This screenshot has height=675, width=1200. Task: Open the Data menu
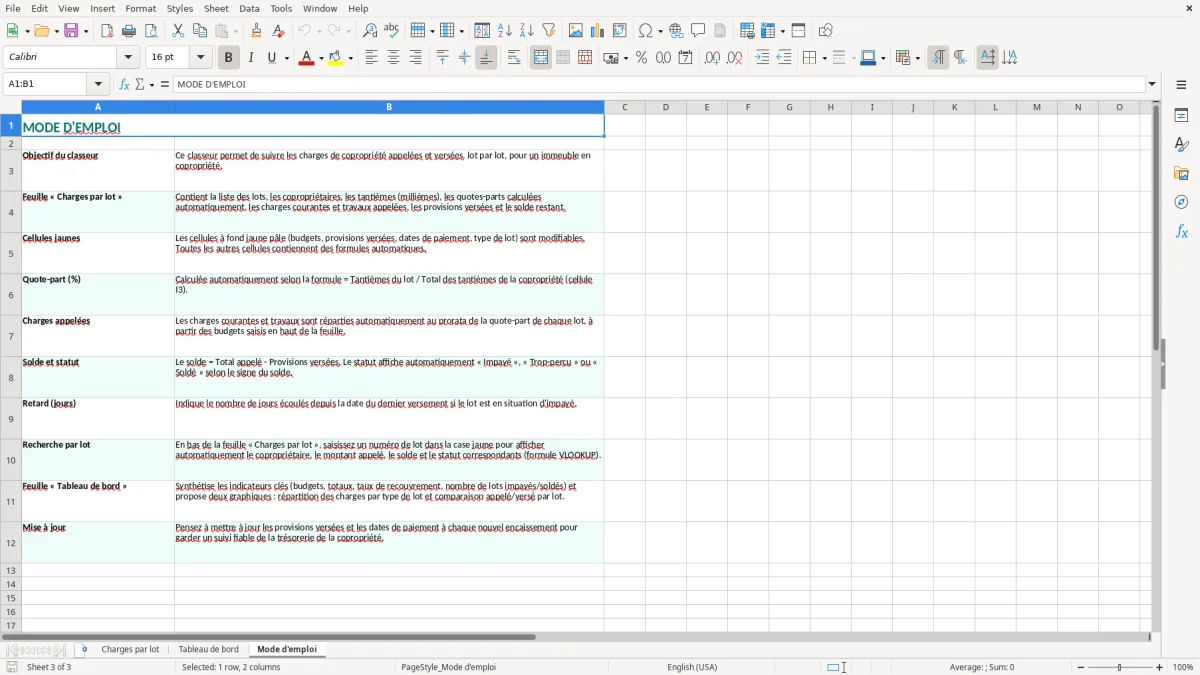pos(249,8)
